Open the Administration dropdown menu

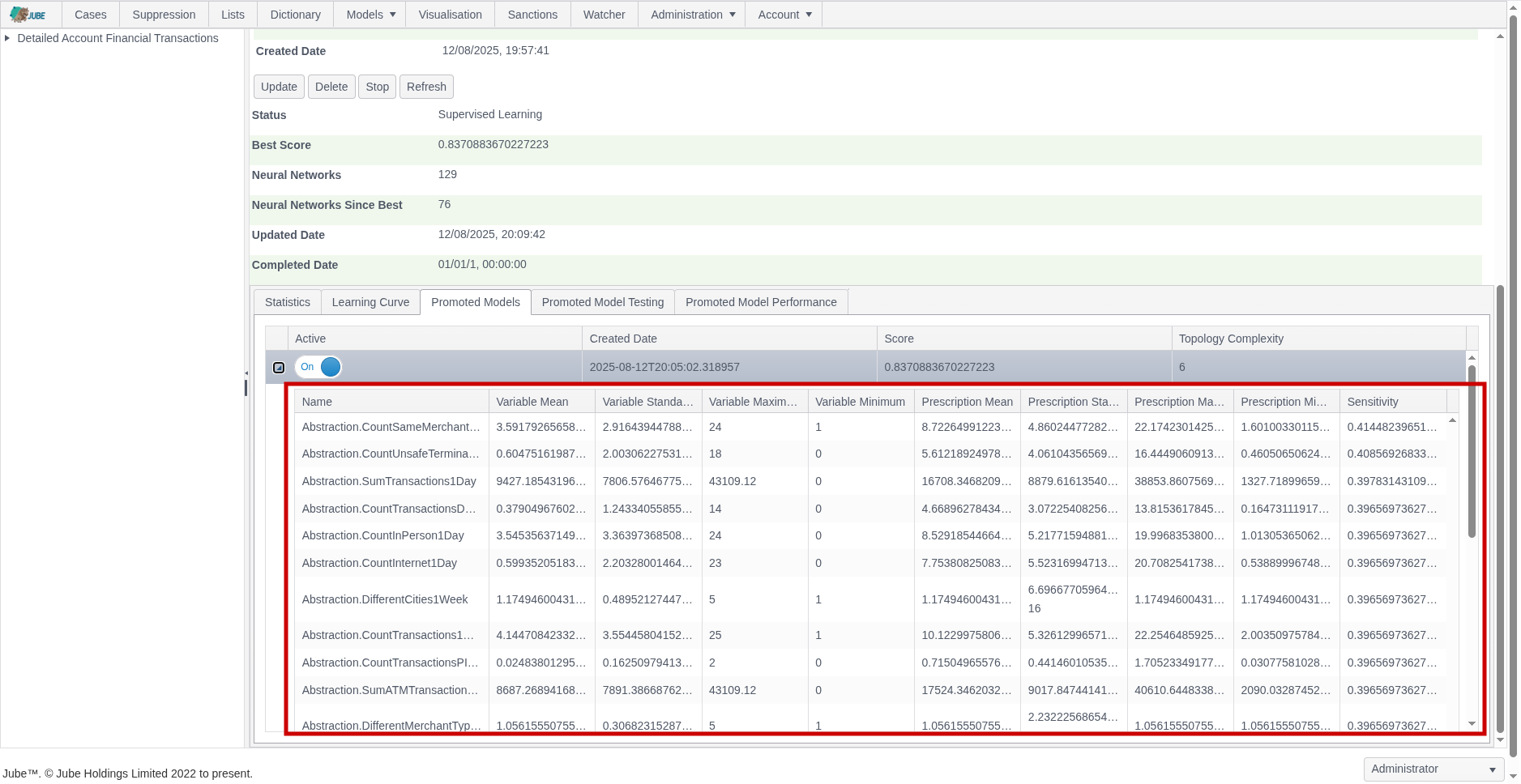point(693,15)
